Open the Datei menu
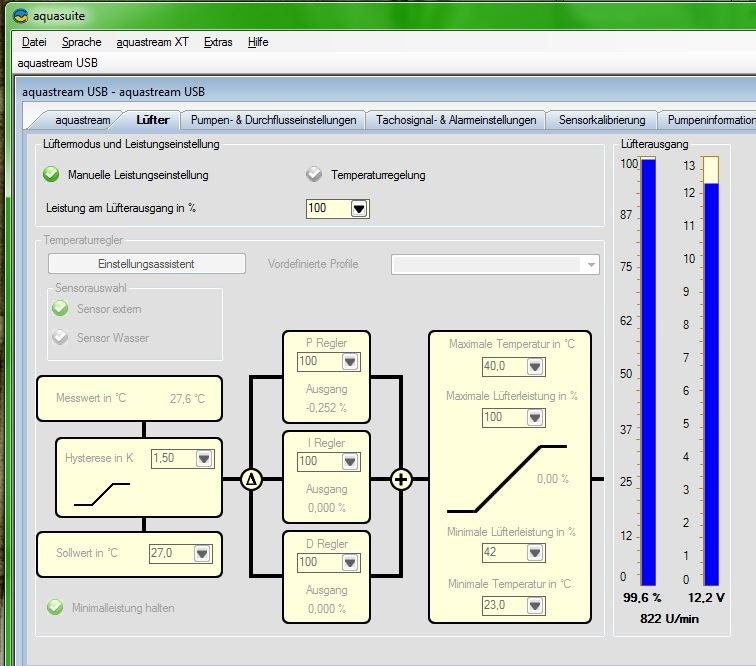 [x=34, y=42]
